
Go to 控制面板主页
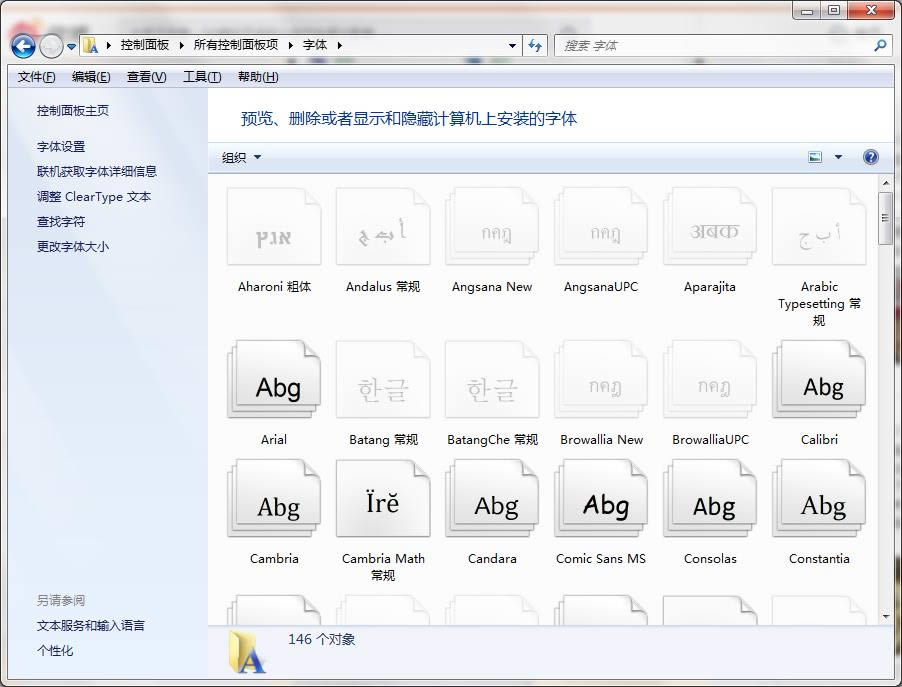[x=73, y=110]
